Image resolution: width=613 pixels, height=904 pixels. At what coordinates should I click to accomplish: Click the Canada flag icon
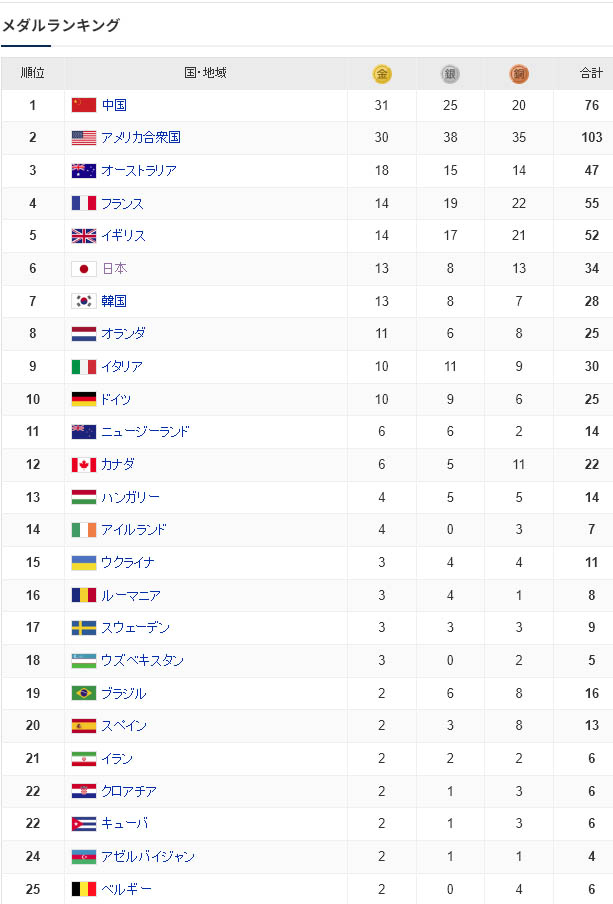84,464
